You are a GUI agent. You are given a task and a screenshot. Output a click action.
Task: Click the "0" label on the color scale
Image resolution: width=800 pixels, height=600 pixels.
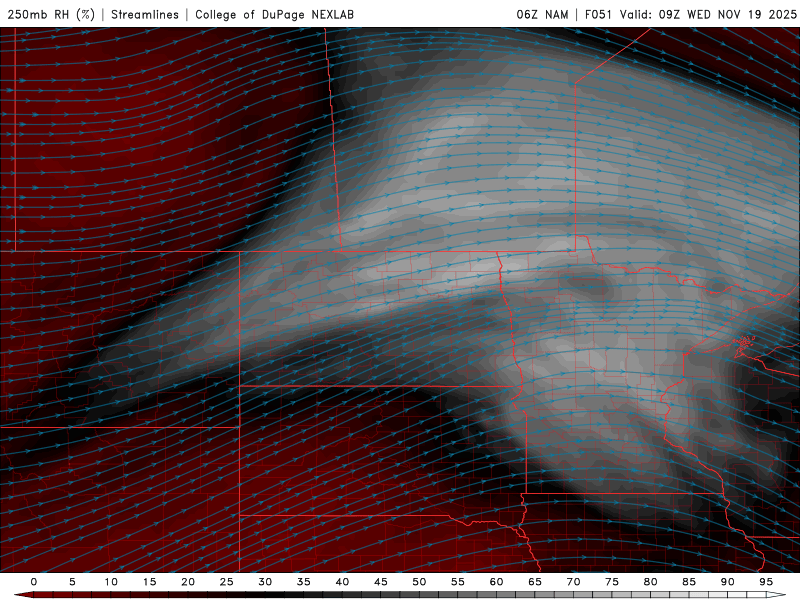(34, 582)
